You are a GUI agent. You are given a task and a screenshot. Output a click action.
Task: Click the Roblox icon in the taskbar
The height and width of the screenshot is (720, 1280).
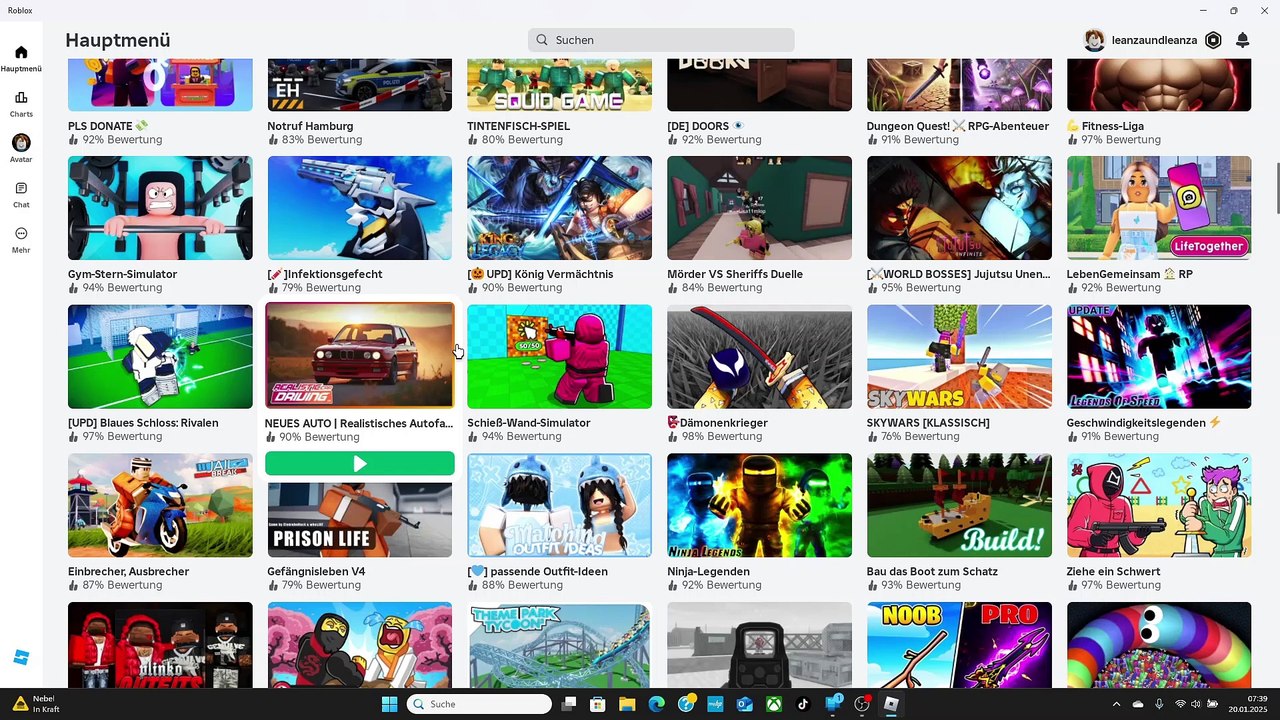pyautogui.click(x=891, y=704)
